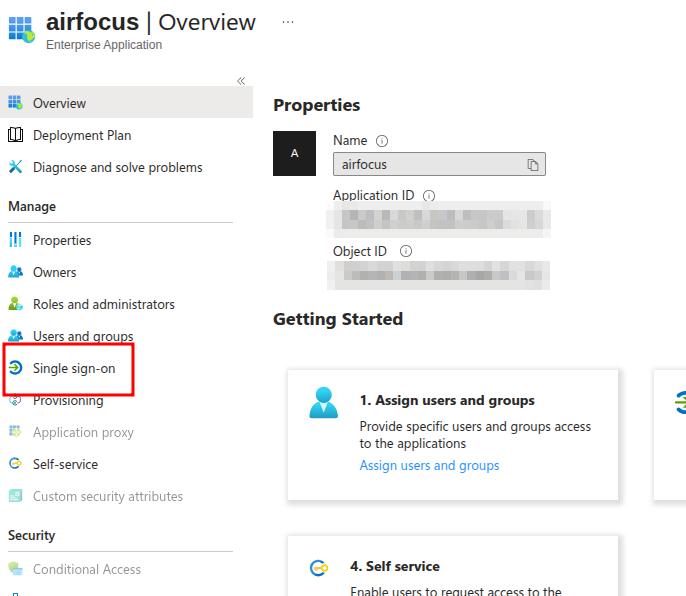Click the wrench diagnose icon
This screenshot has width=686, height=596.
(x=15, y=167)
